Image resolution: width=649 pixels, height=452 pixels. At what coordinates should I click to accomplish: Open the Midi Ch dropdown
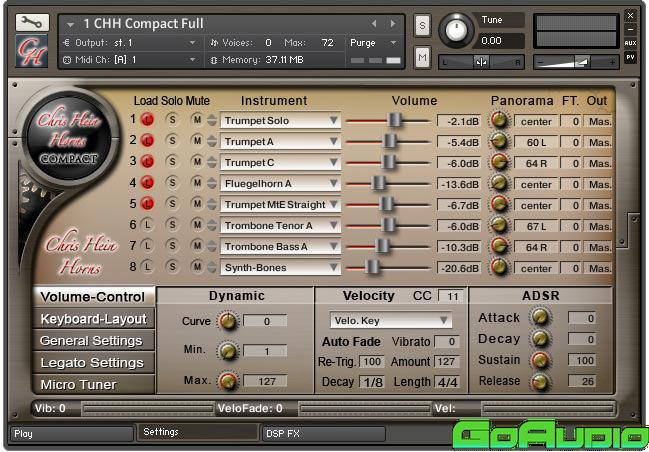click(131, 60)
